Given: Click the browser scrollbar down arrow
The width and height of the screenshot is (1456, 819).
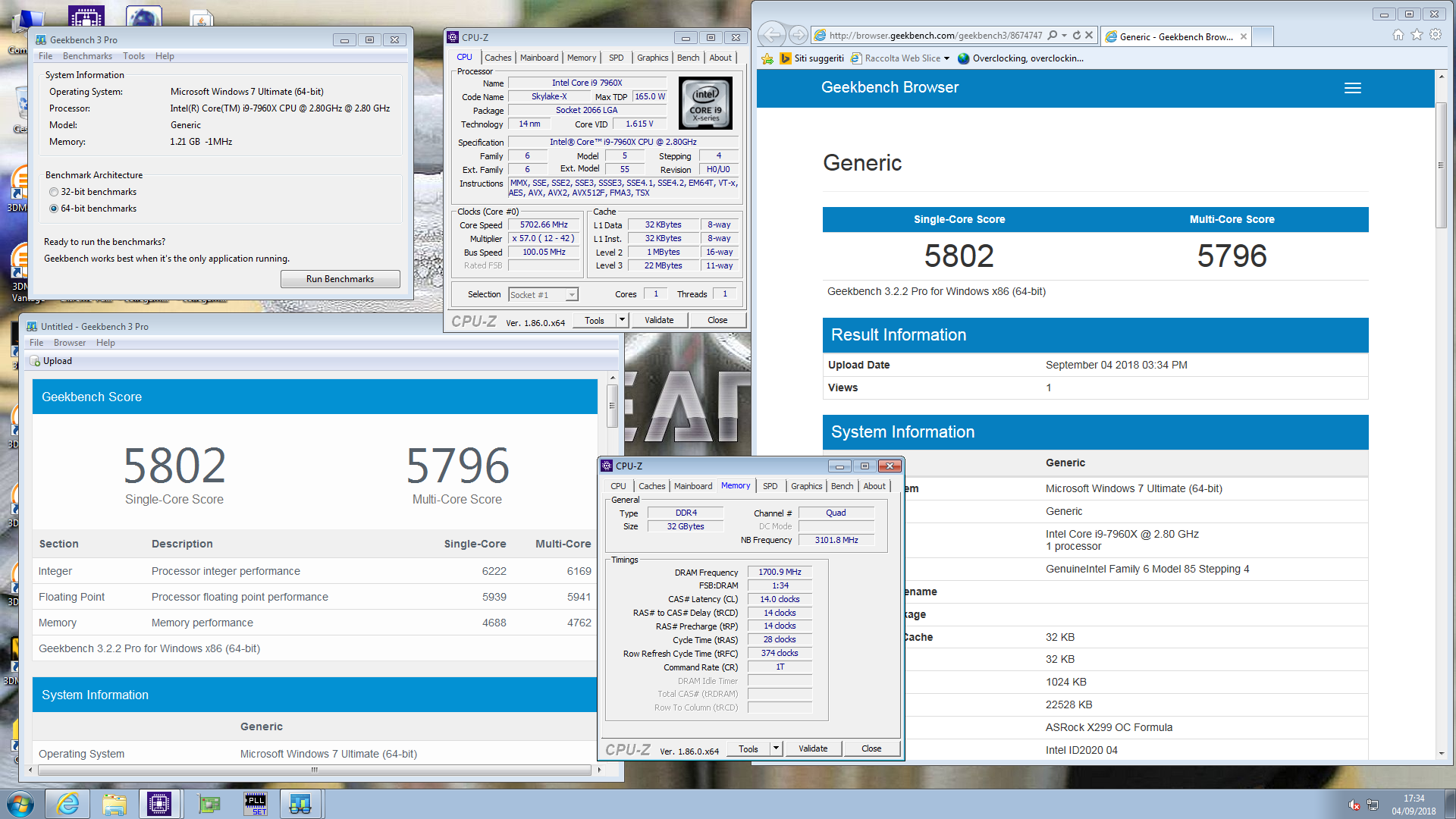Looking at the screenshot, I should (1441, 754).
